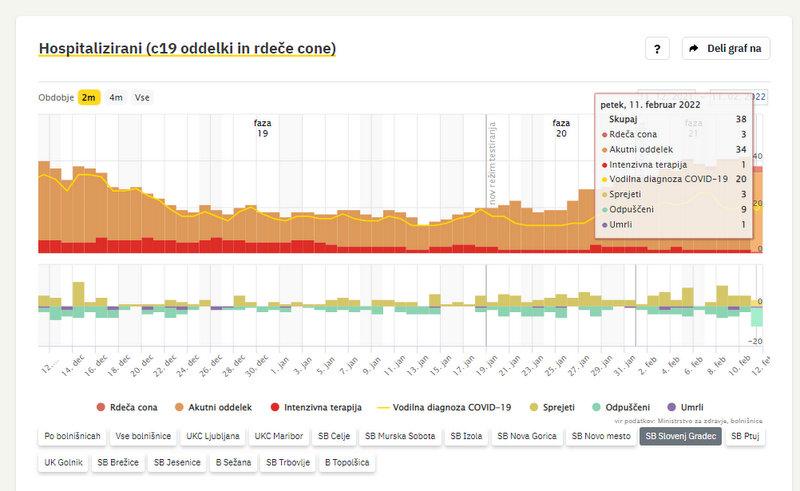Choose UKC Ljubljana hospital
Image resolution: width=800 pixels, height=491 pixels.
click(x=211, y=436)
